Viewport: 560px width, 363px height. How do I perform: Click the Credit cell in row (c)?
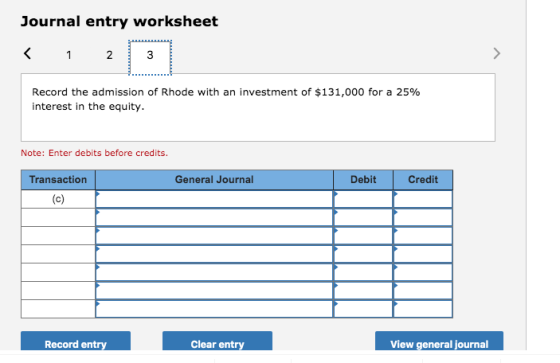point(423,199)
